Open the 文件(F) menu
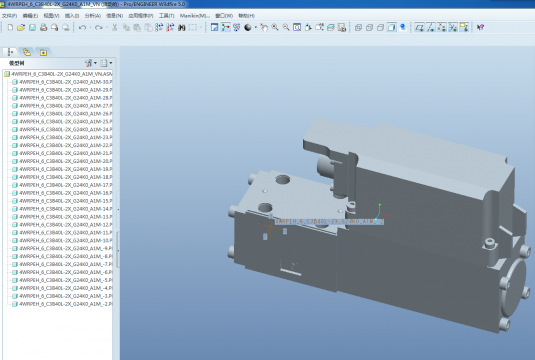Screen dimensions: 535x360 pos(9,16)
